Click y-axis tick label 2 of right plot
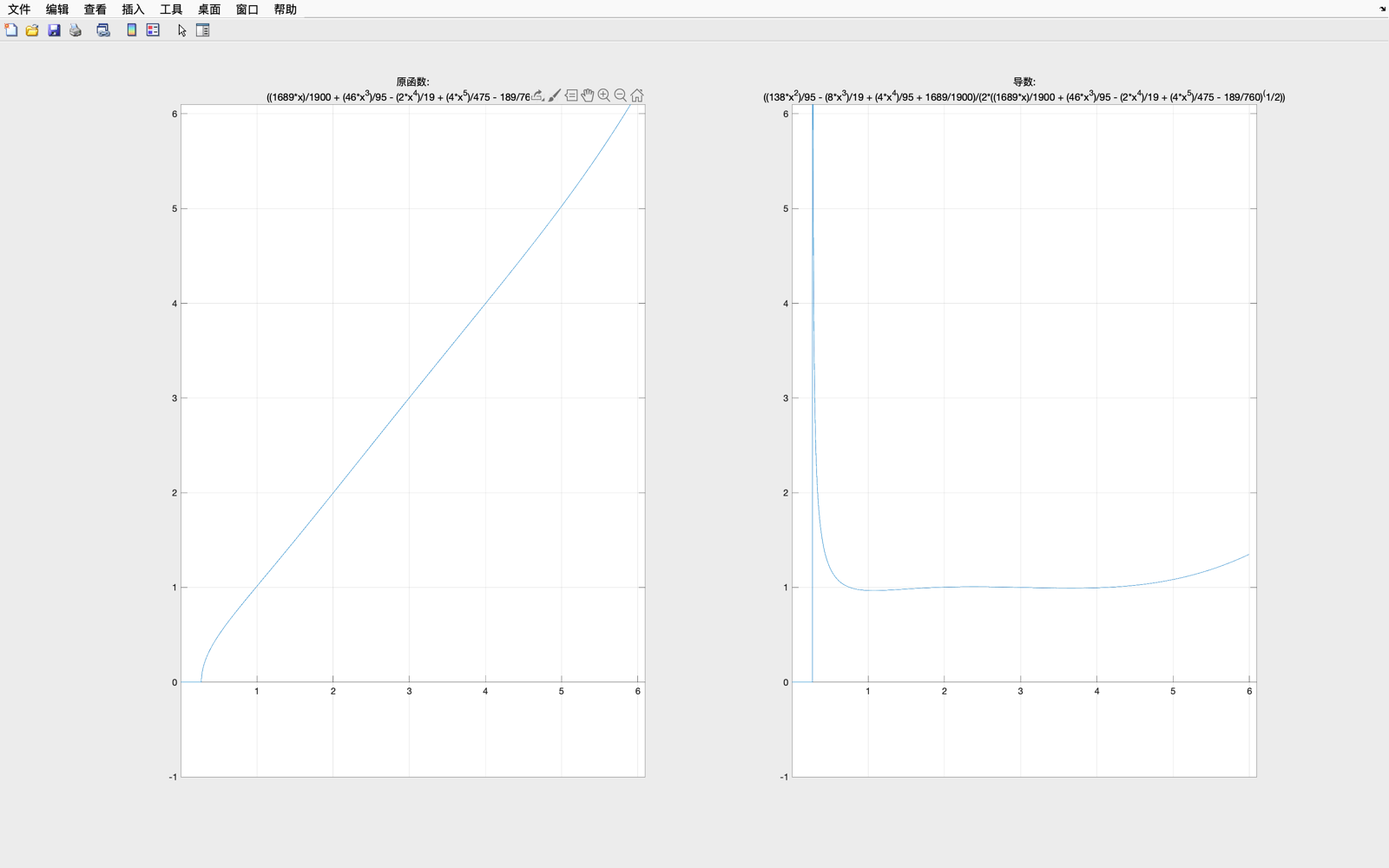1389x868 pixels. pyautogui.click(x=786, y=493)
